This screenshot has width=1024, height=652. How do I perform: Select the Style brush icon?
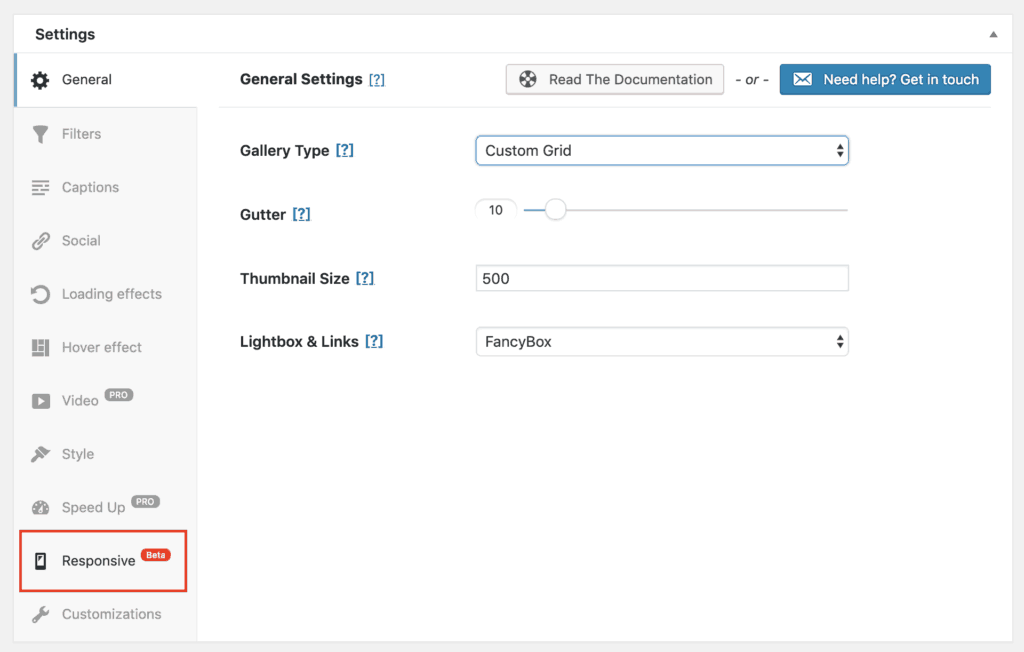click(39, 453)
